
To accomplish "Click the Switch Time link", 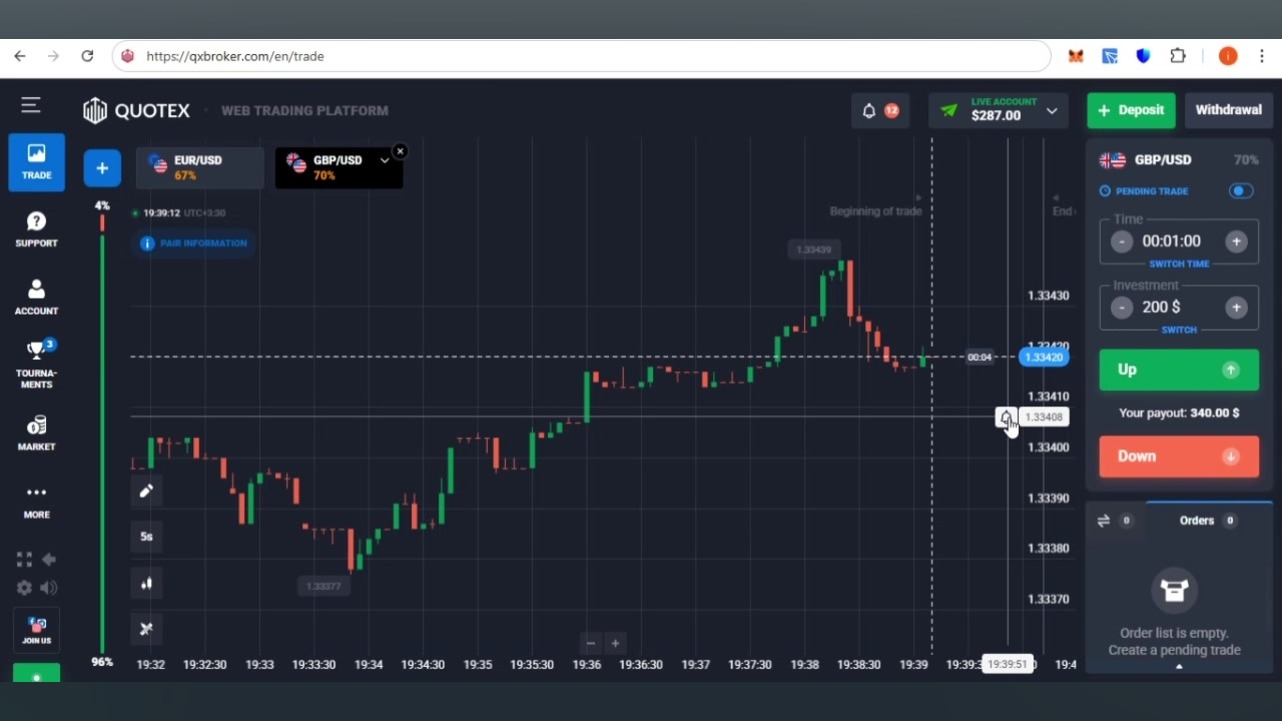I will 1179,264.
